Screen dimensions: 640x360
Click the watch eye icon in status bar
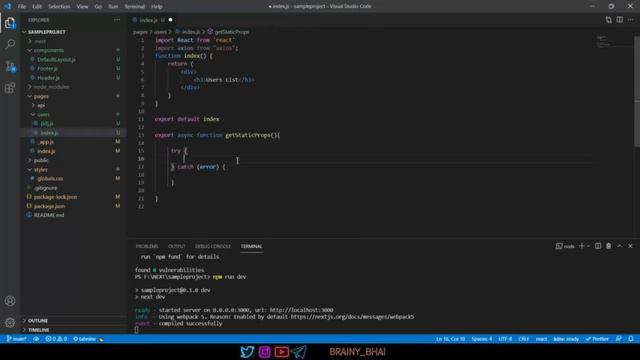(36, 339)
